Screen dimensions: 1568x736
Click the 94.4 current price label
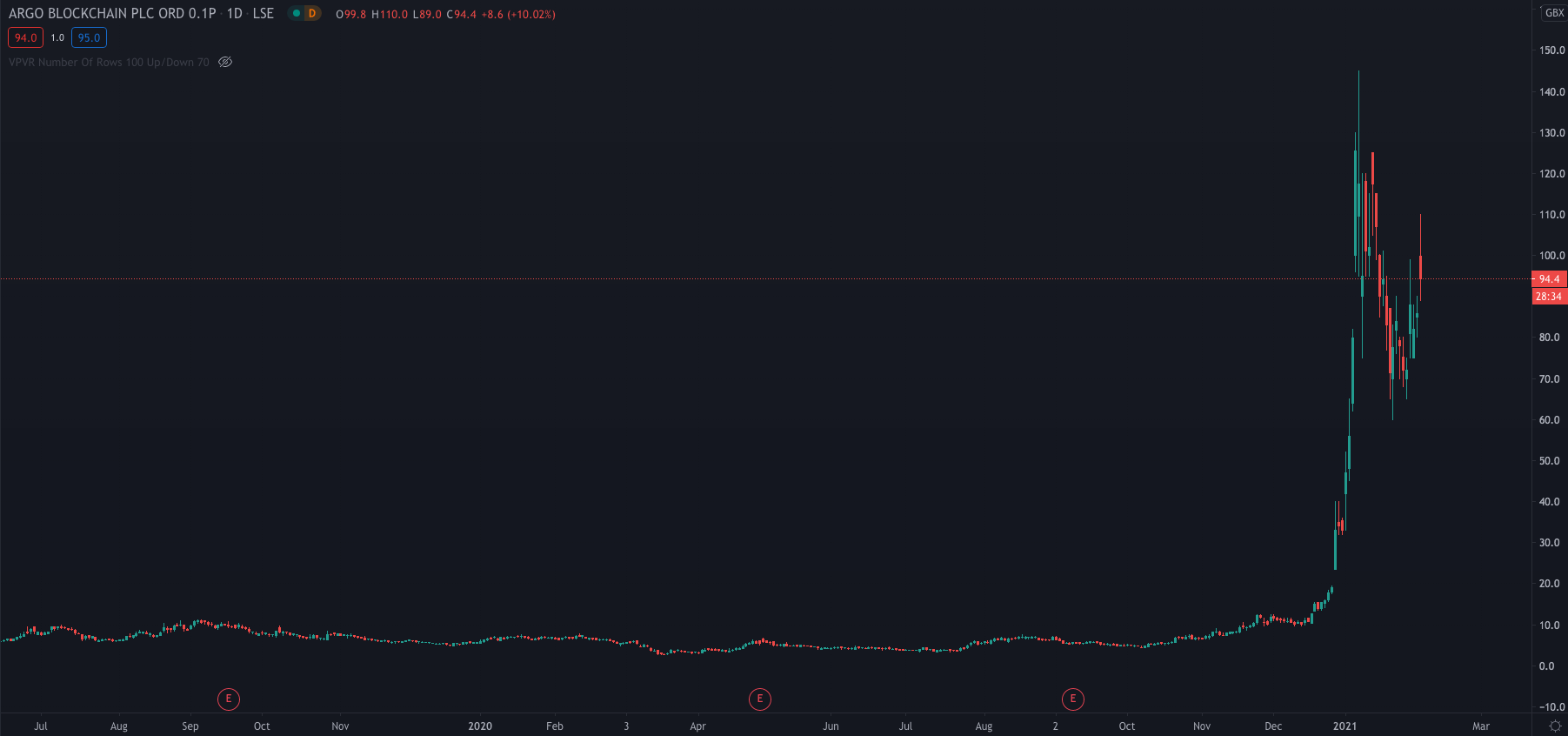tap(1549, 279)
